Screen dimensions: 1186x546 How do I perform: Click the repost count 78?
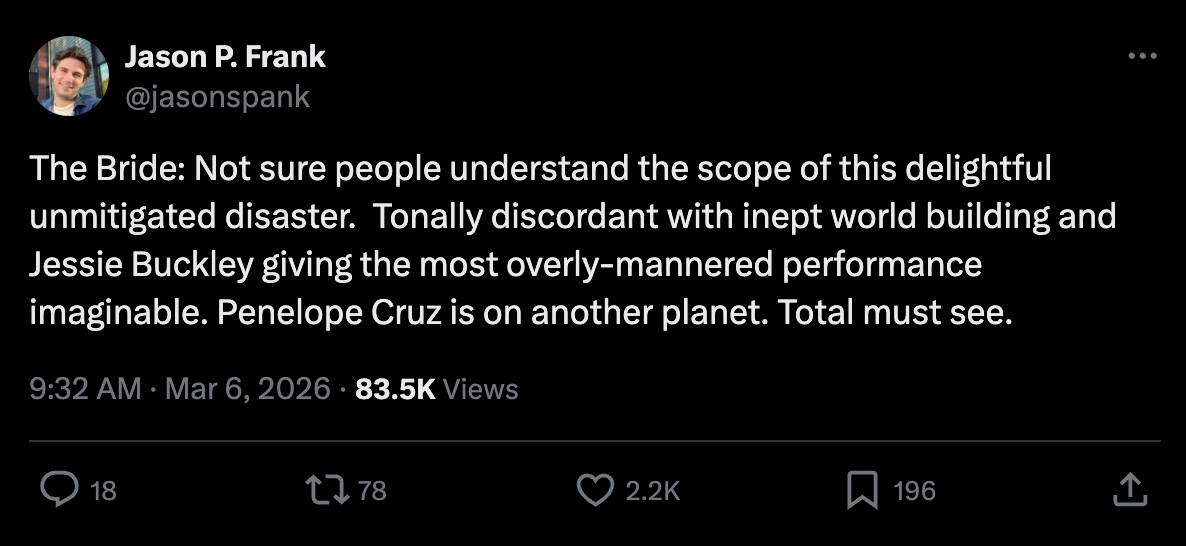click(372, 490)
